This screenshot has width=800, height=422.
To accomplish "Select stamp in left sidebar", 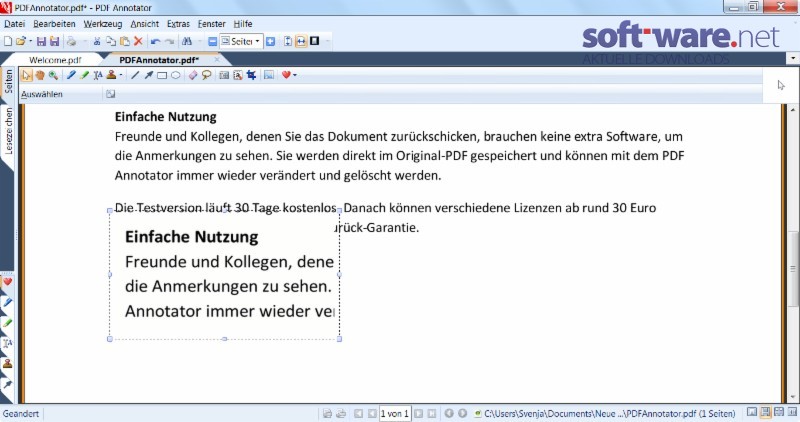I will point(8,364).
